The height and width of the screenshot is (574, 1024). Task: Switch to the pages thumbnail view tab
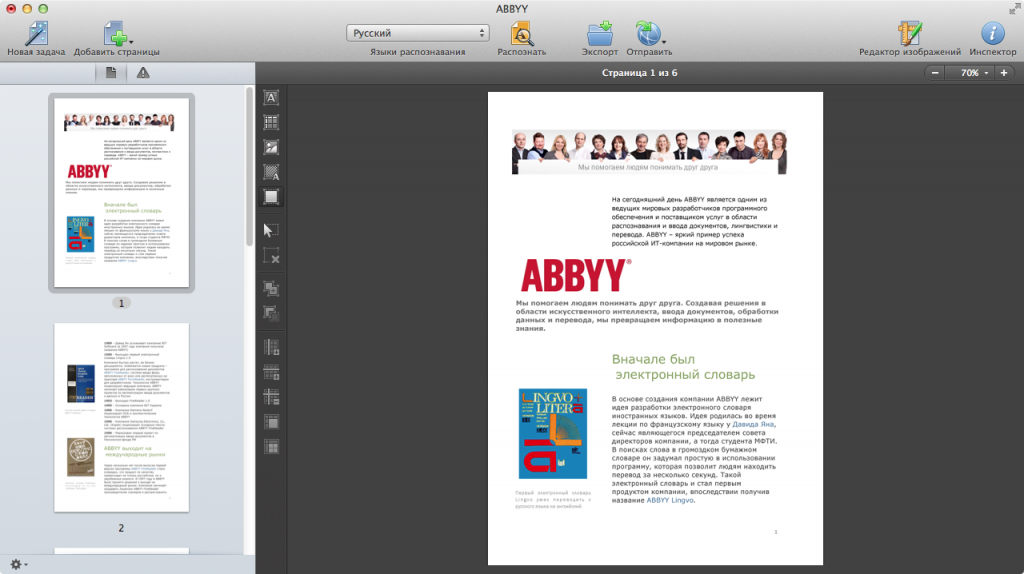click(112, 72)
